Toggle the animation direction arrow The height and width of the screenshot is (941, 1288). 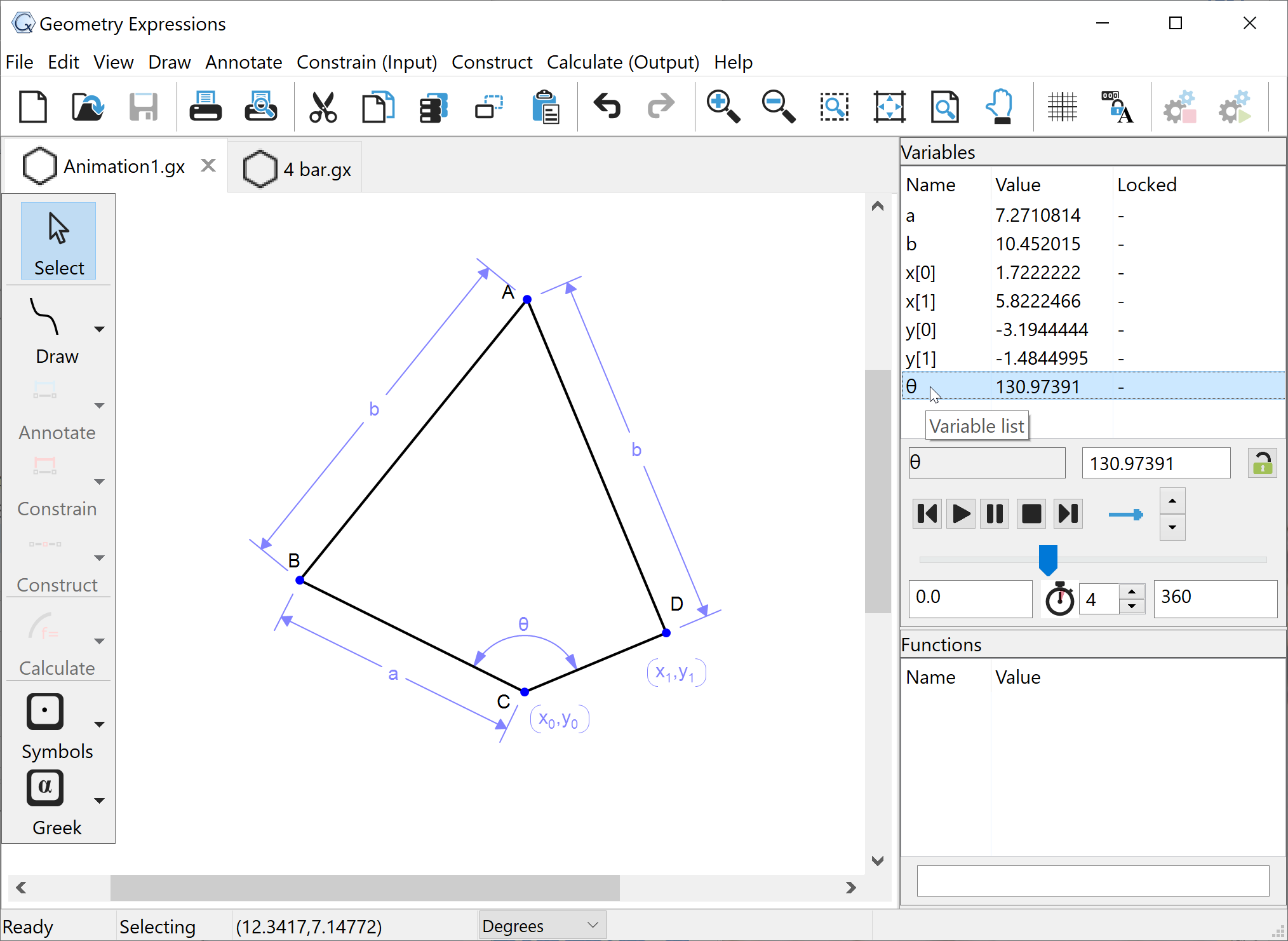click(x=1125, y=514)
